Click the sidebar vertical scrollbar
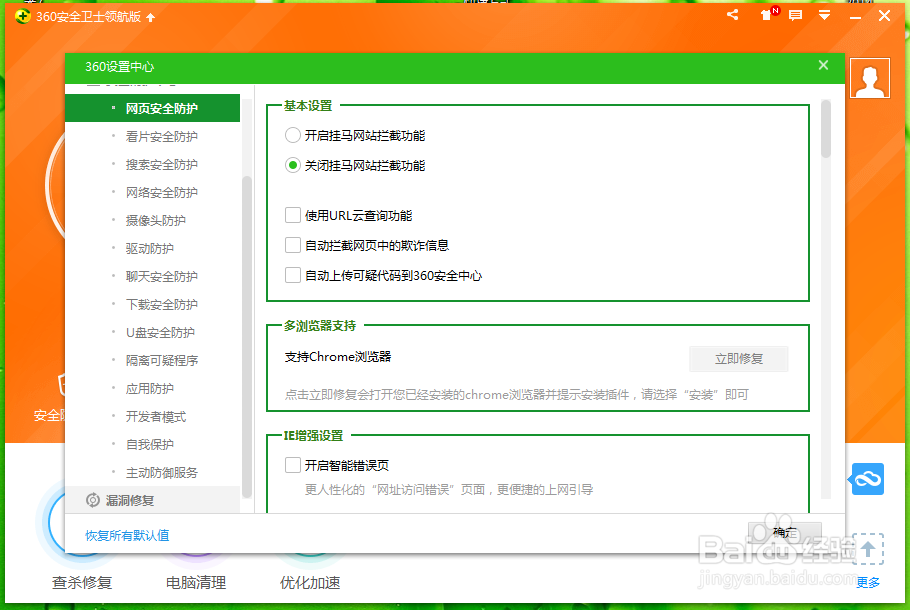This screenshot has width=910, height=610. [247, 337]
